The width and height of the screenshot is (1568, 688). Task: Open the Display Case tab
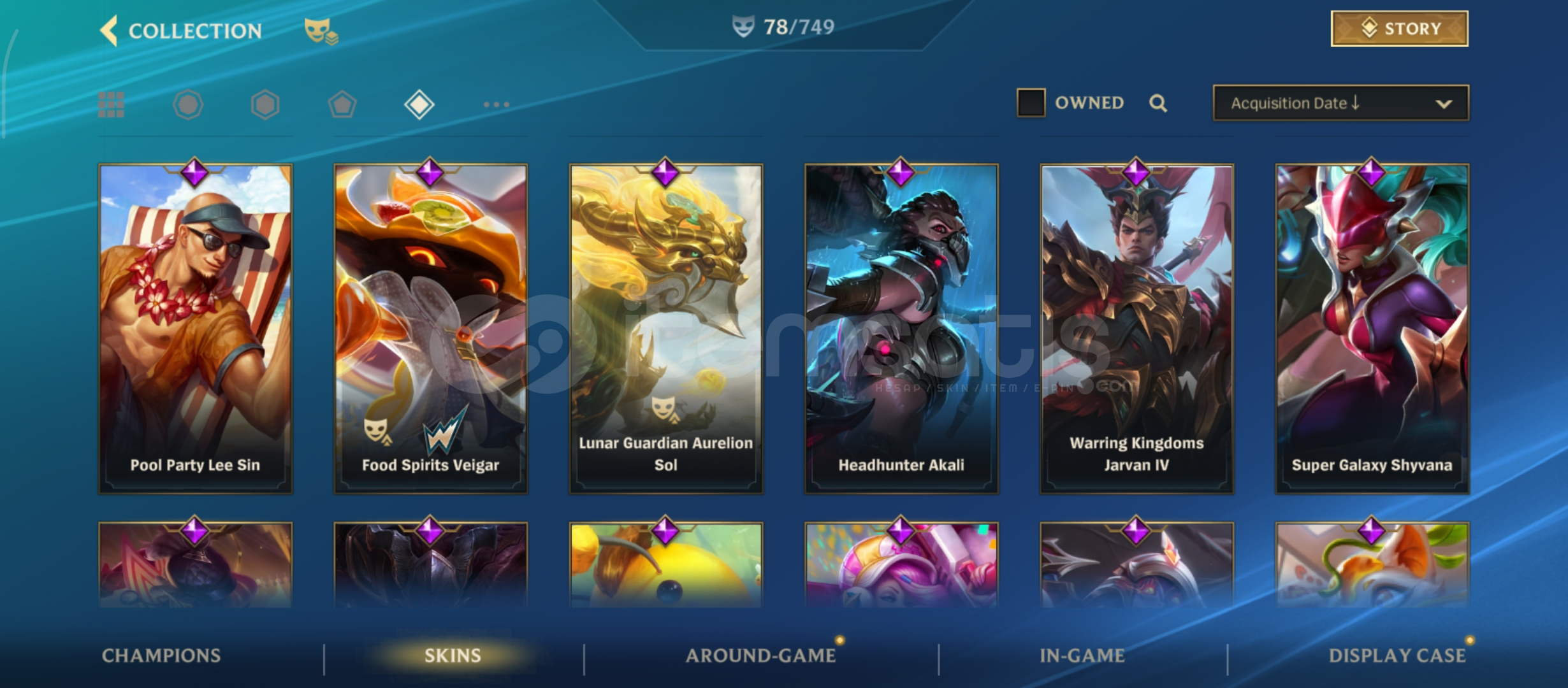point(1397,656)
